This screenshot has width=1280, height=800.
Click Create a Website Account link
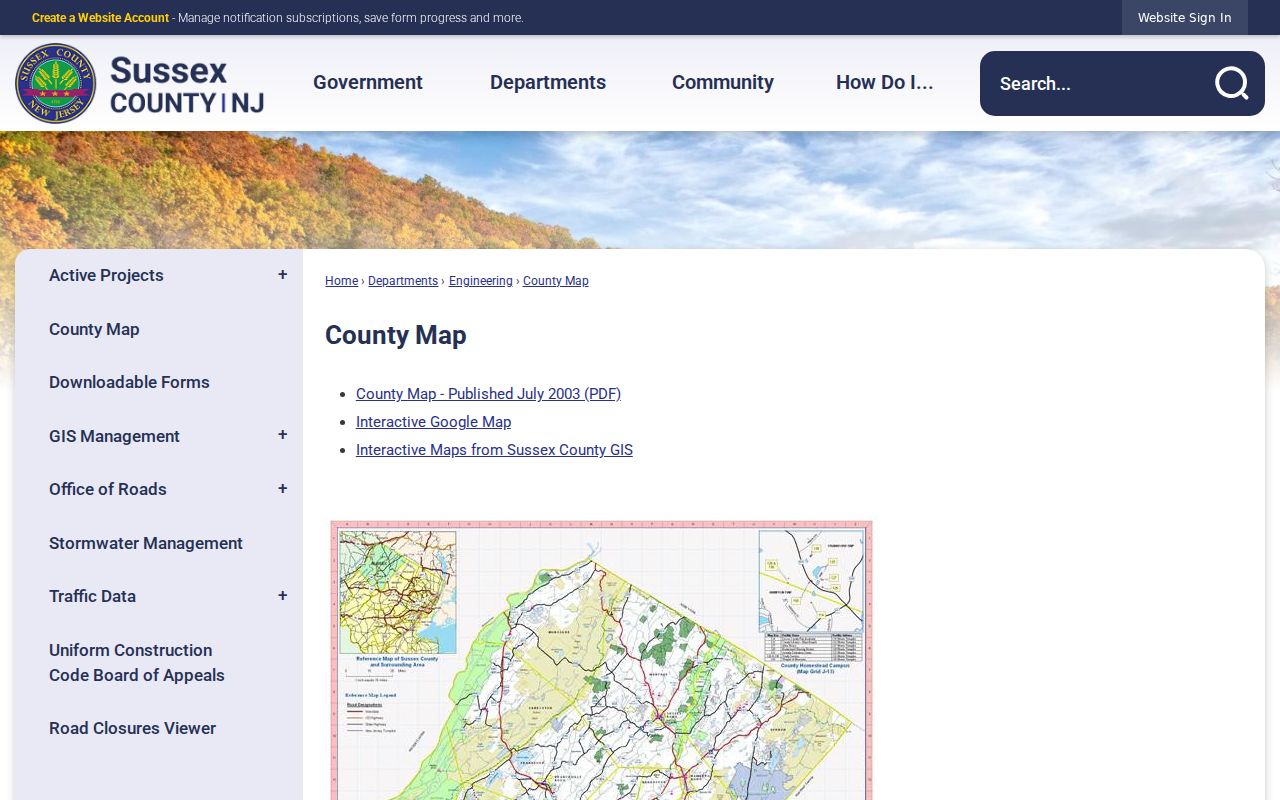(100, 18)
